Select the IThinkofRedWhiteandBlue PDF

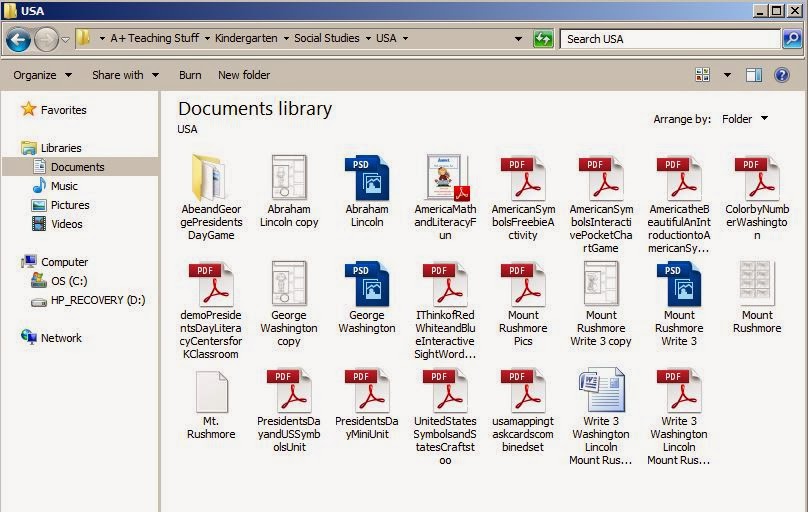pyautogui.click(x=445, y=310)
